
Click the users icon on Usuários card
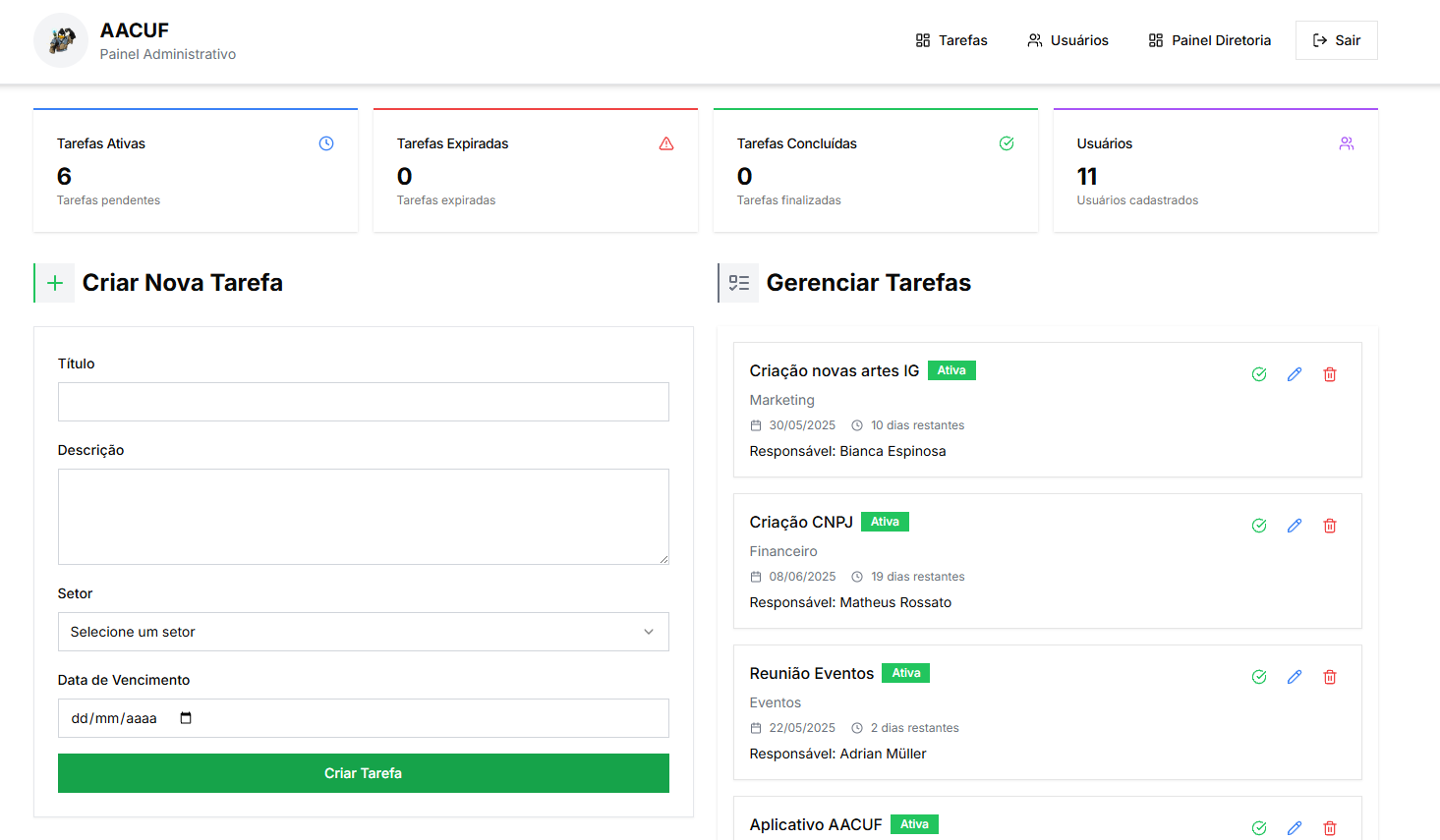point(1347,143)
